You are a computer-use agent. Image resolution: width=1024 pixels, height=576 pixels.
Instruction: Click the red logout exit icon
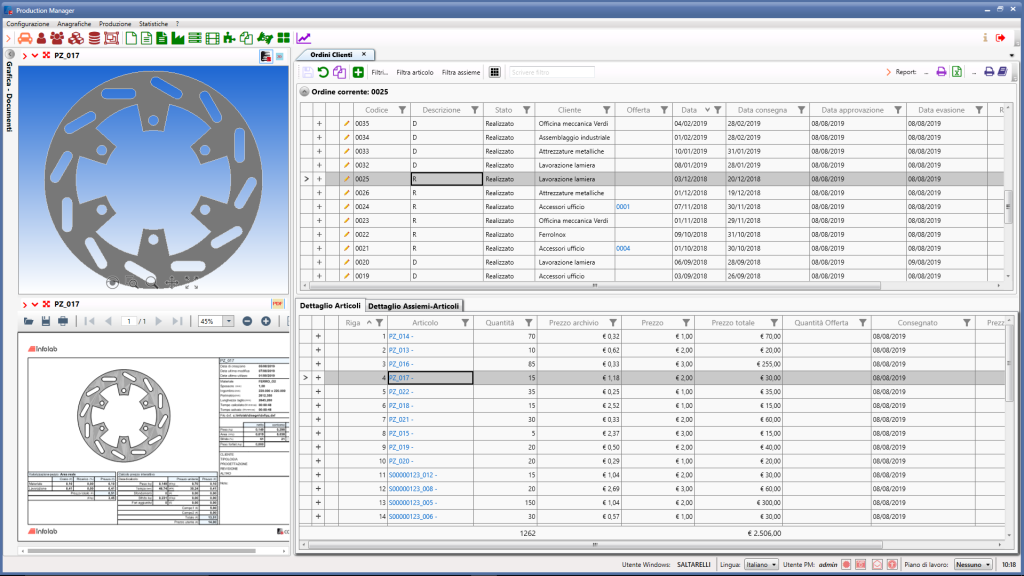point(1000,38)
